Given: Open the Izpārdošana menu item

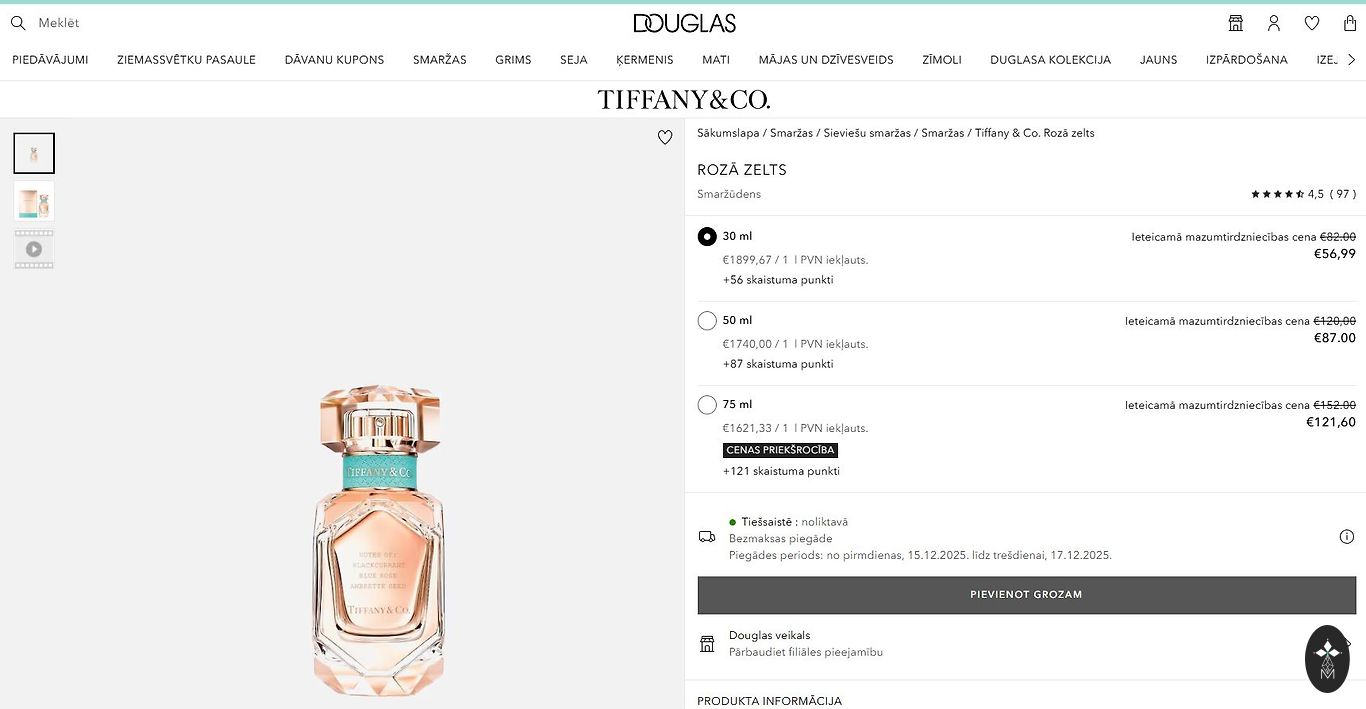Looking at the screenshot, I should point(1247,60).
